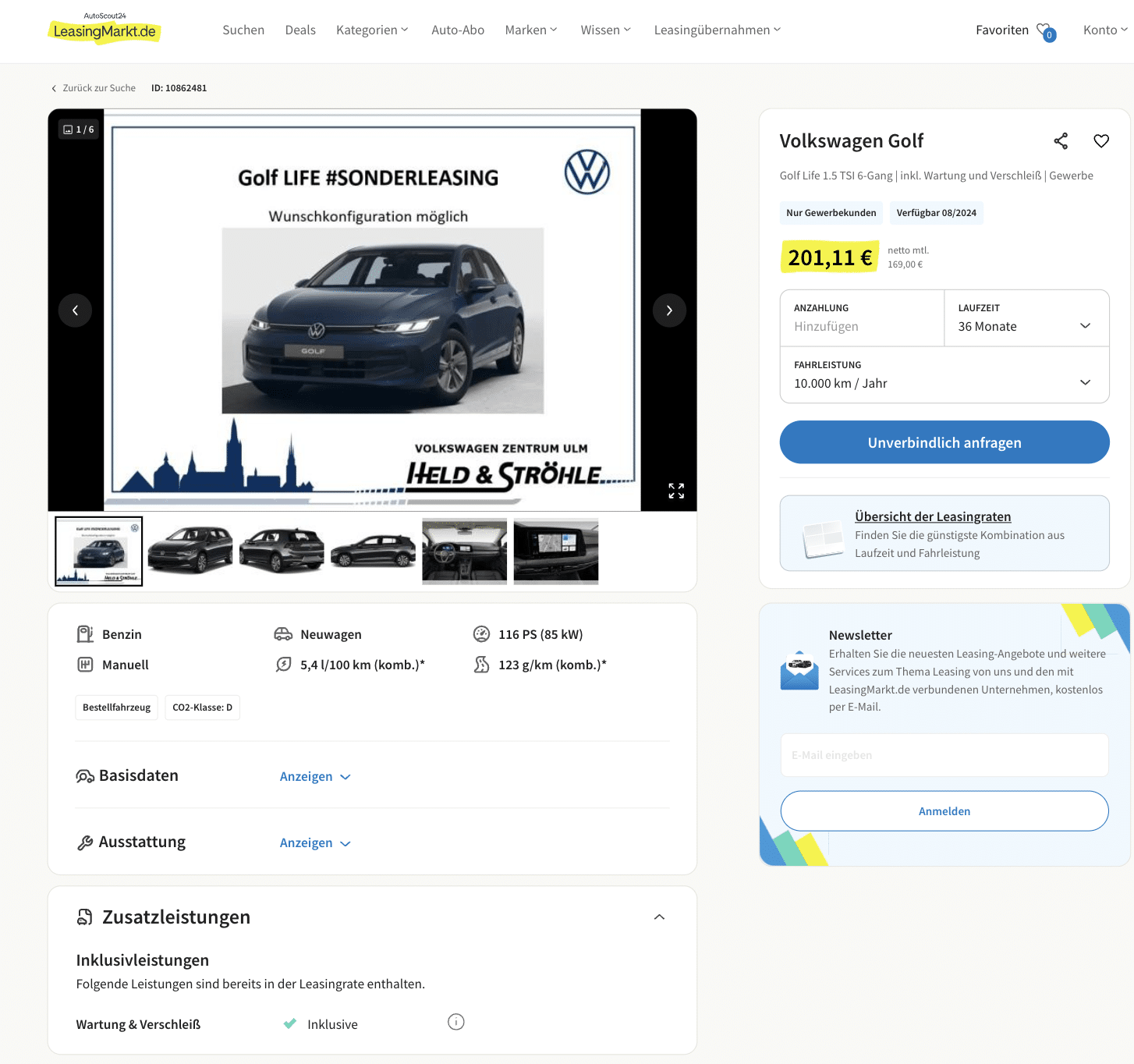Open fullscreen gallery view icon

click(x=676, y=491)
